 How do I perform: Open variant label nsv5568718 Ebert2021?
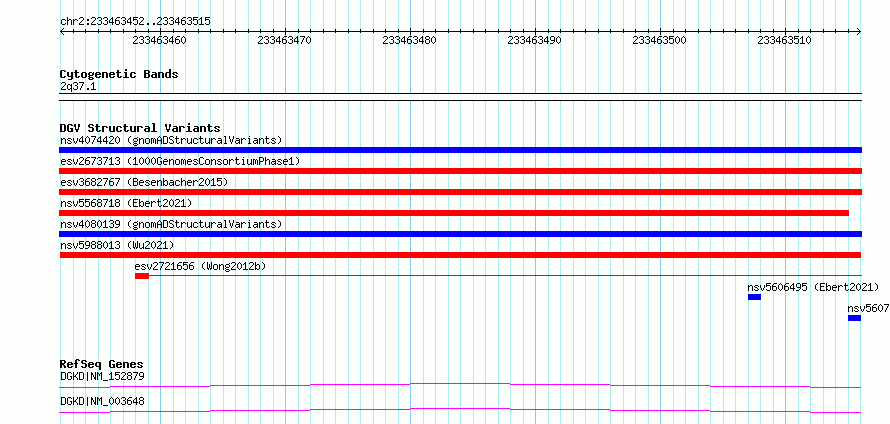[126, 203]
